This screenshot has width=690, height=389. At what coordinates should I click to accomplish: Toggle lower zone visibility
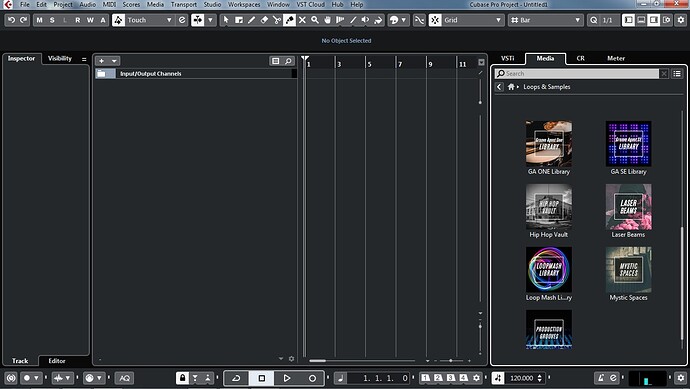coord(641,20)
